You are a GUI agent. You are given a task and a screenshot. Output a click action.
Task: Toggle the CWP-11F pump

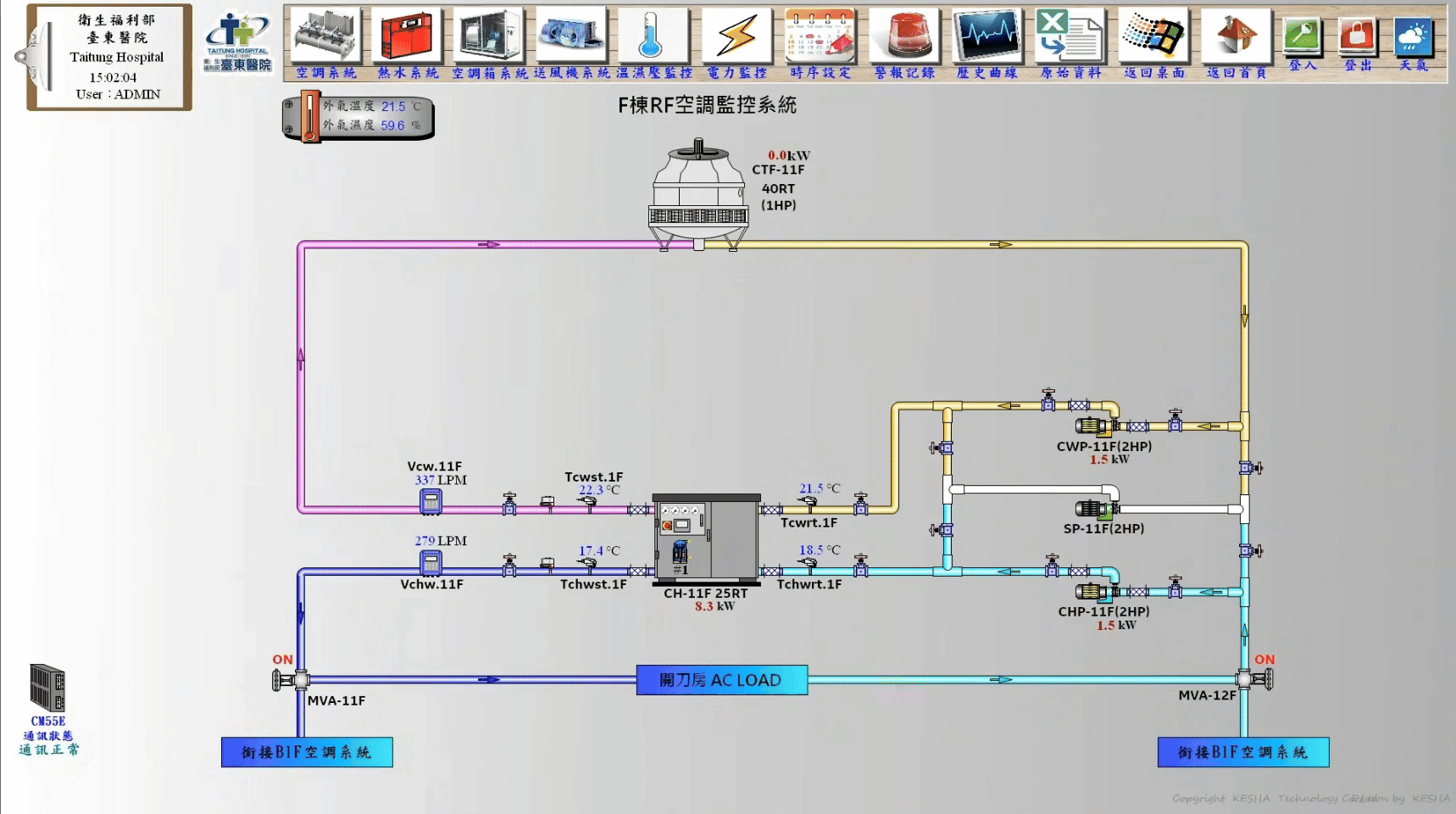(x=1094, y=426)
